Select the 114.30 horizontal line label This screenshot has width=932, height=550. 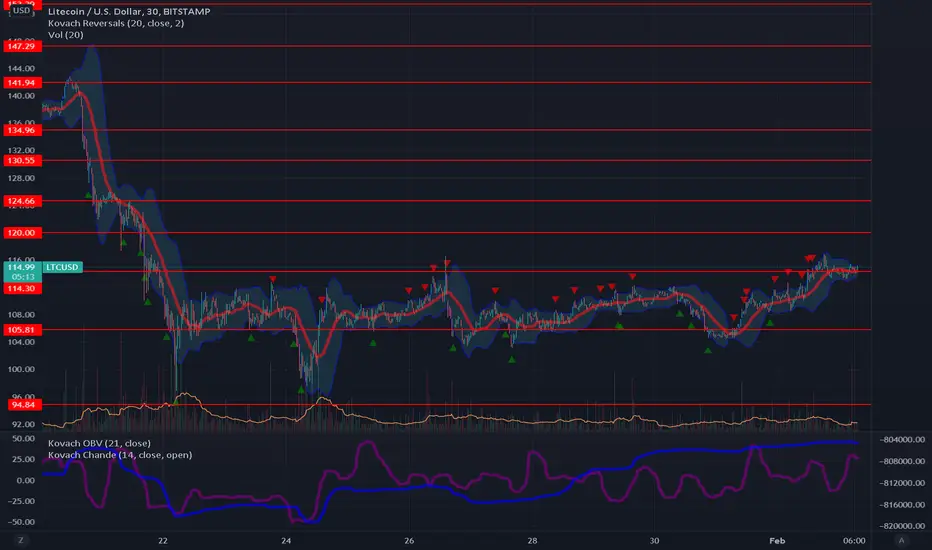(23, 288)
